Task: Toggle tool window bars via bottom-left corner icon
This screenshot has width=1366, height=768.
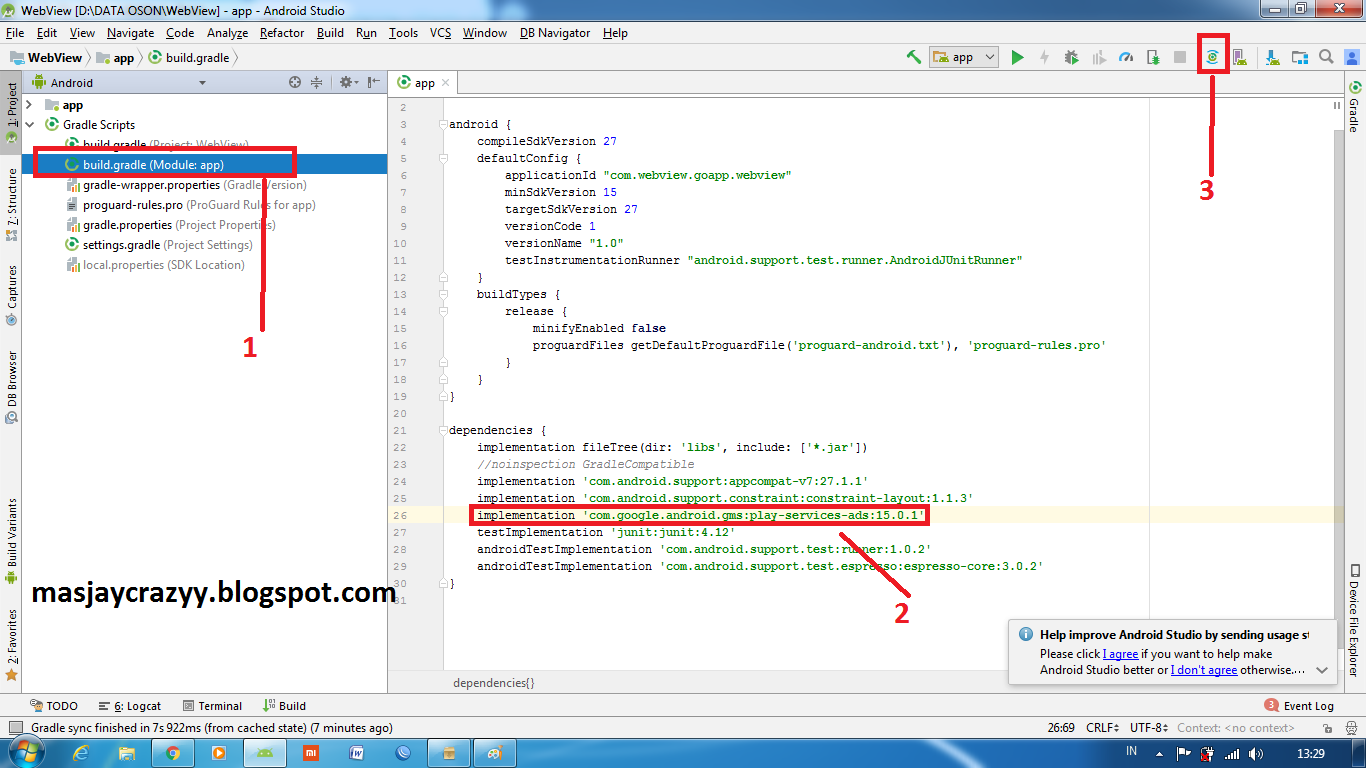Action: (16, 728)
